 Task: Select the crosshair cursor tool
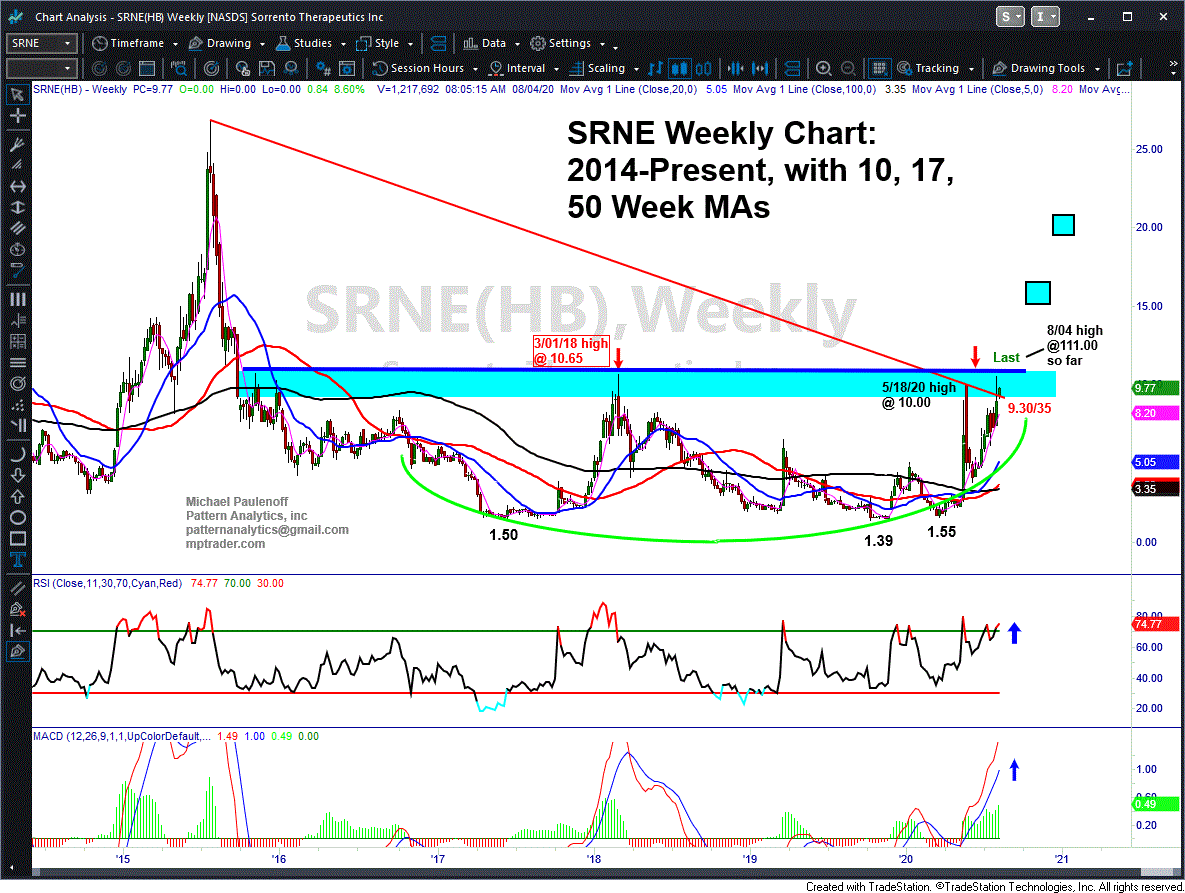(x=17, y=116)
